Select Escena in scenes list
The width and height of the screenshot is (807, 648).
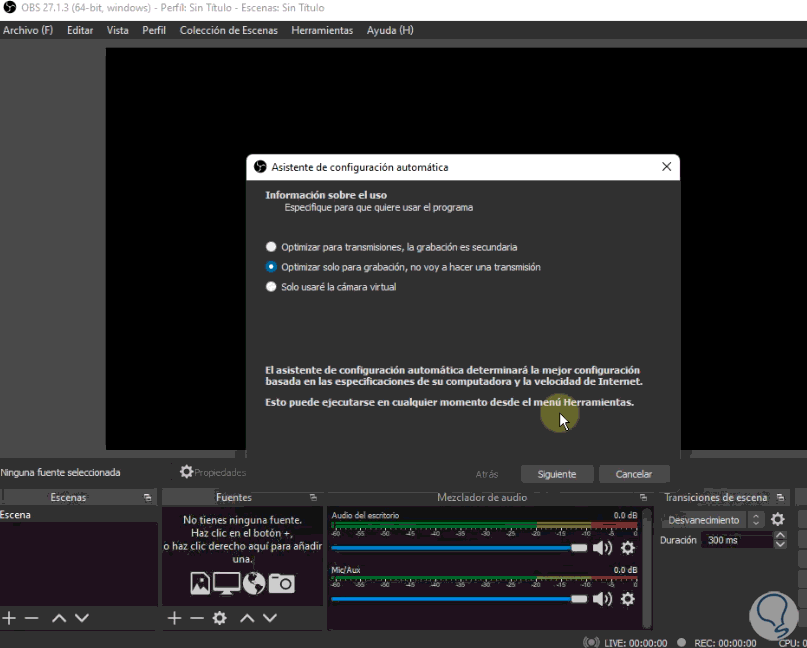[79, 515]
